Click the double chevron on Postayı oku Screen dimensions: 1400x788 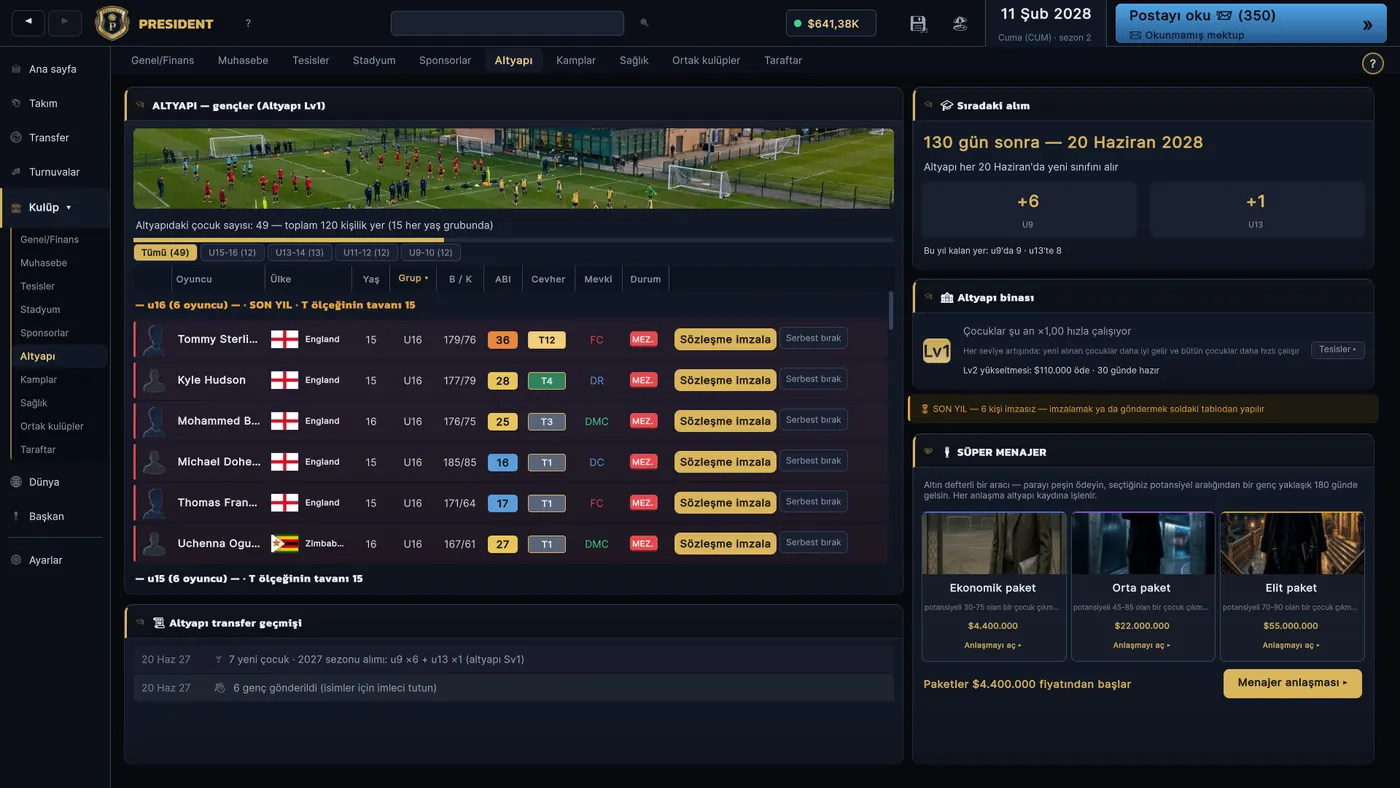(x=1367, y=25)
